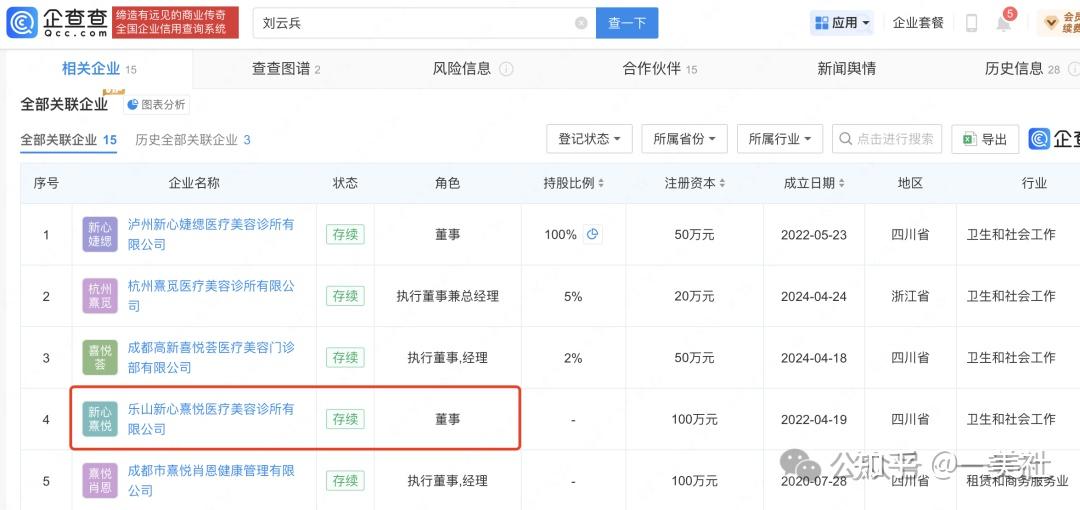Click the info icon beside 风险信息

click(x=506, y=69)
